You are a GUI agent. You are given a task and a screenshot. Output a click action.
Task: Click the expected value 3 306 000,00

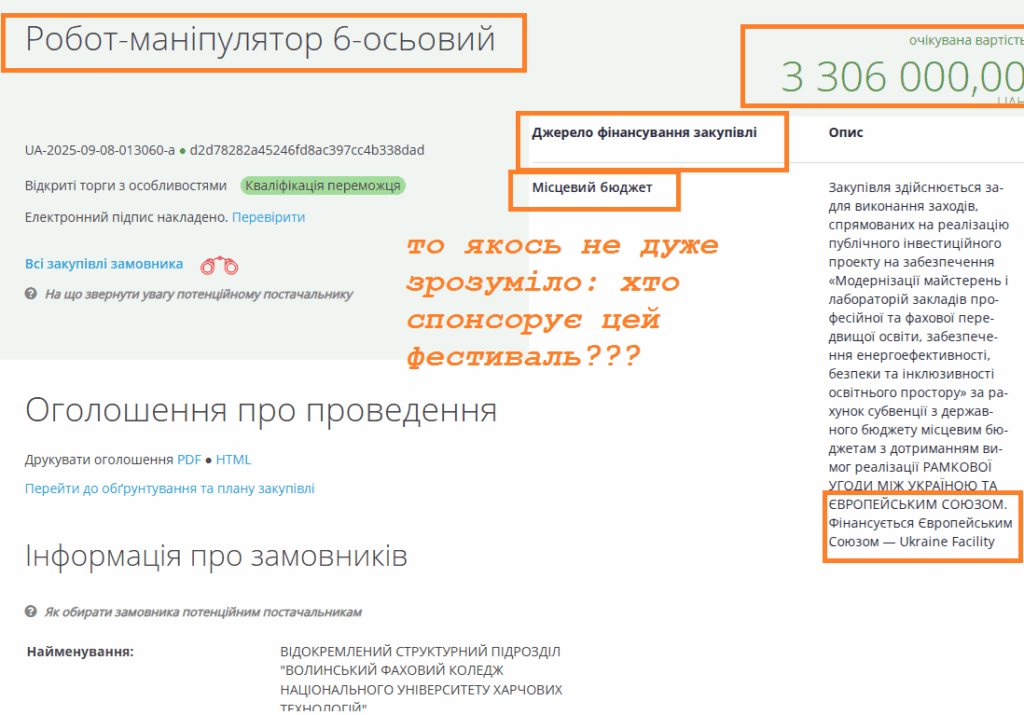[x=900, y=77]
